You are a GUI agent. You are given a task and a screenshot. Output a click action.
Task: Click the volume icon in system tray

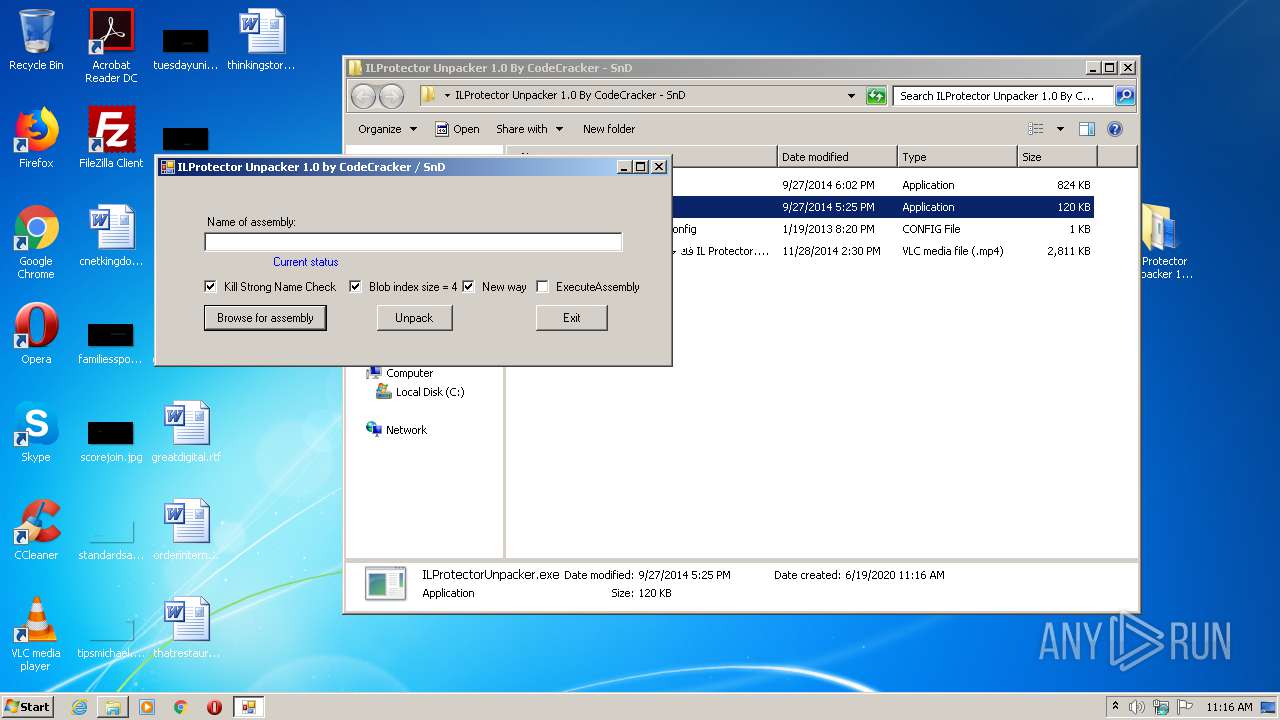click(x=1136, y=707)
